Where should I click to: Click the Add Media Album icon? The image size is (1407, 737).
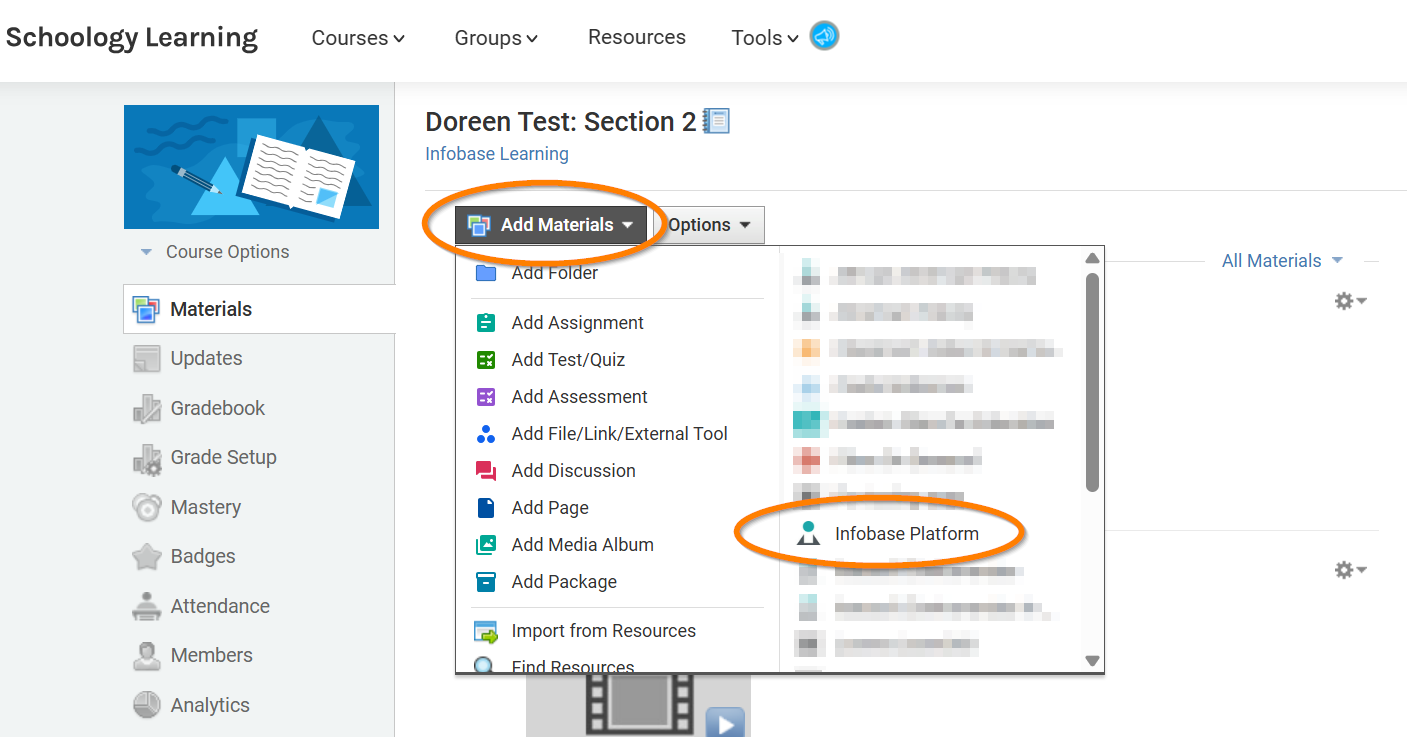[x=486, y=545]
